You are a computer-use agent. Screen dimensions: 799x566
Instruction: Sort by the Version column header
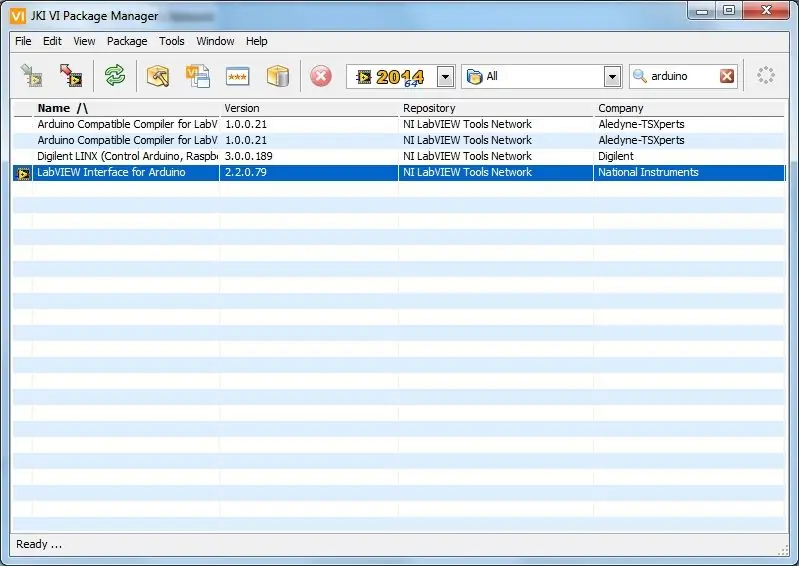(309, 108)
